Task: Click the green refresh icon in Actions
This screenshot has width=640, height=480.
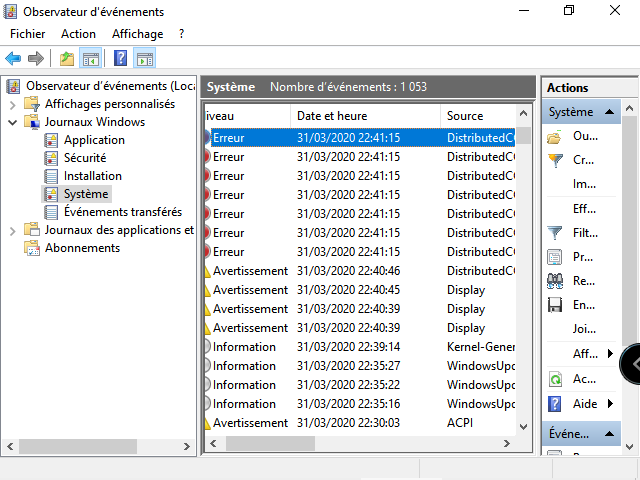Action: pyautogui.click(x=555, y=380)
